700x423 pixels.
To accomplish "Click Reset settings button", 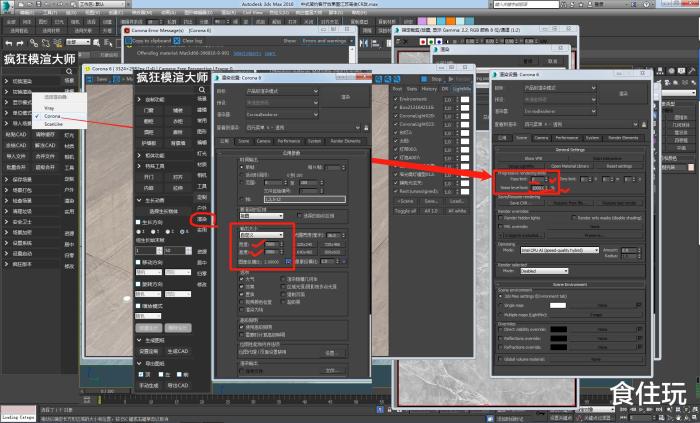I will (x=619, y=166).
